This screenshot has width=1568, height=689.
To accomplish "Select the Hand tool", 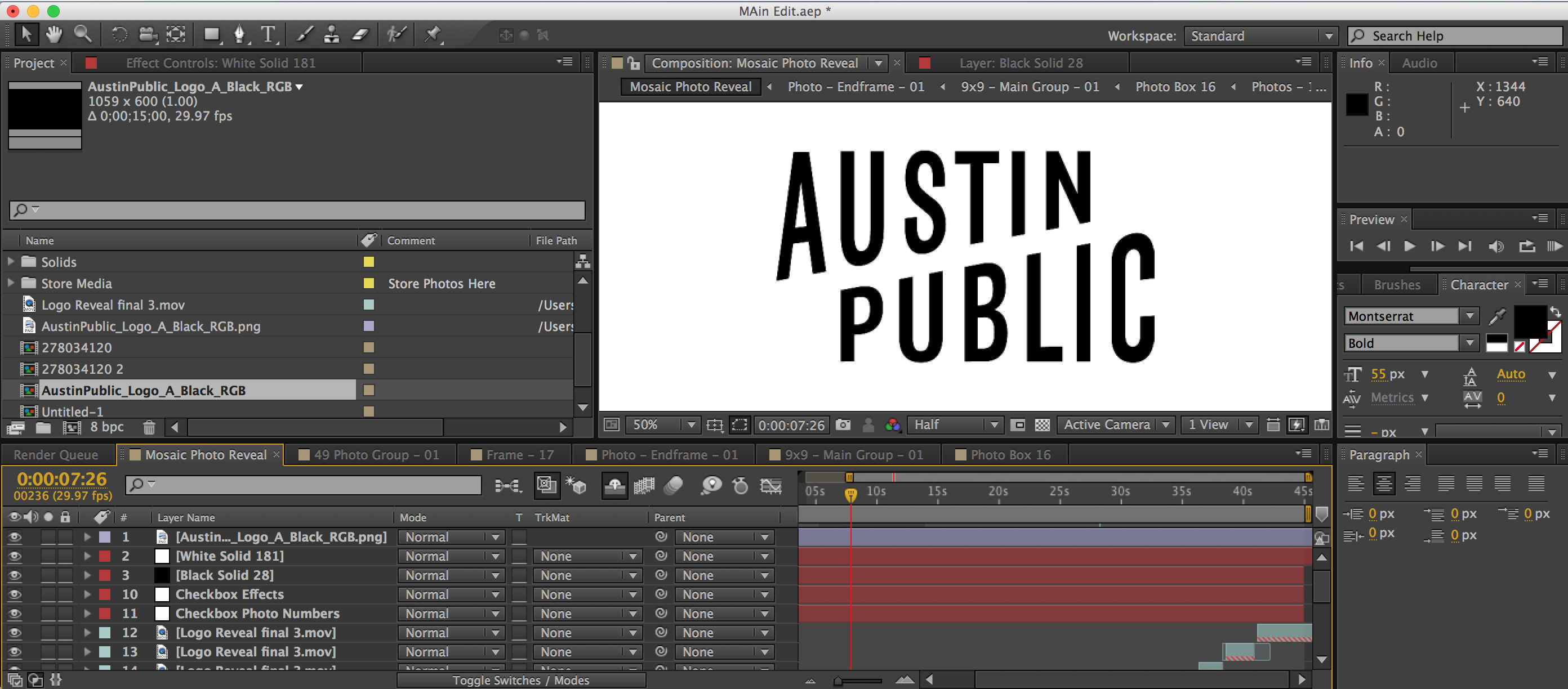I will coord(54,35).
